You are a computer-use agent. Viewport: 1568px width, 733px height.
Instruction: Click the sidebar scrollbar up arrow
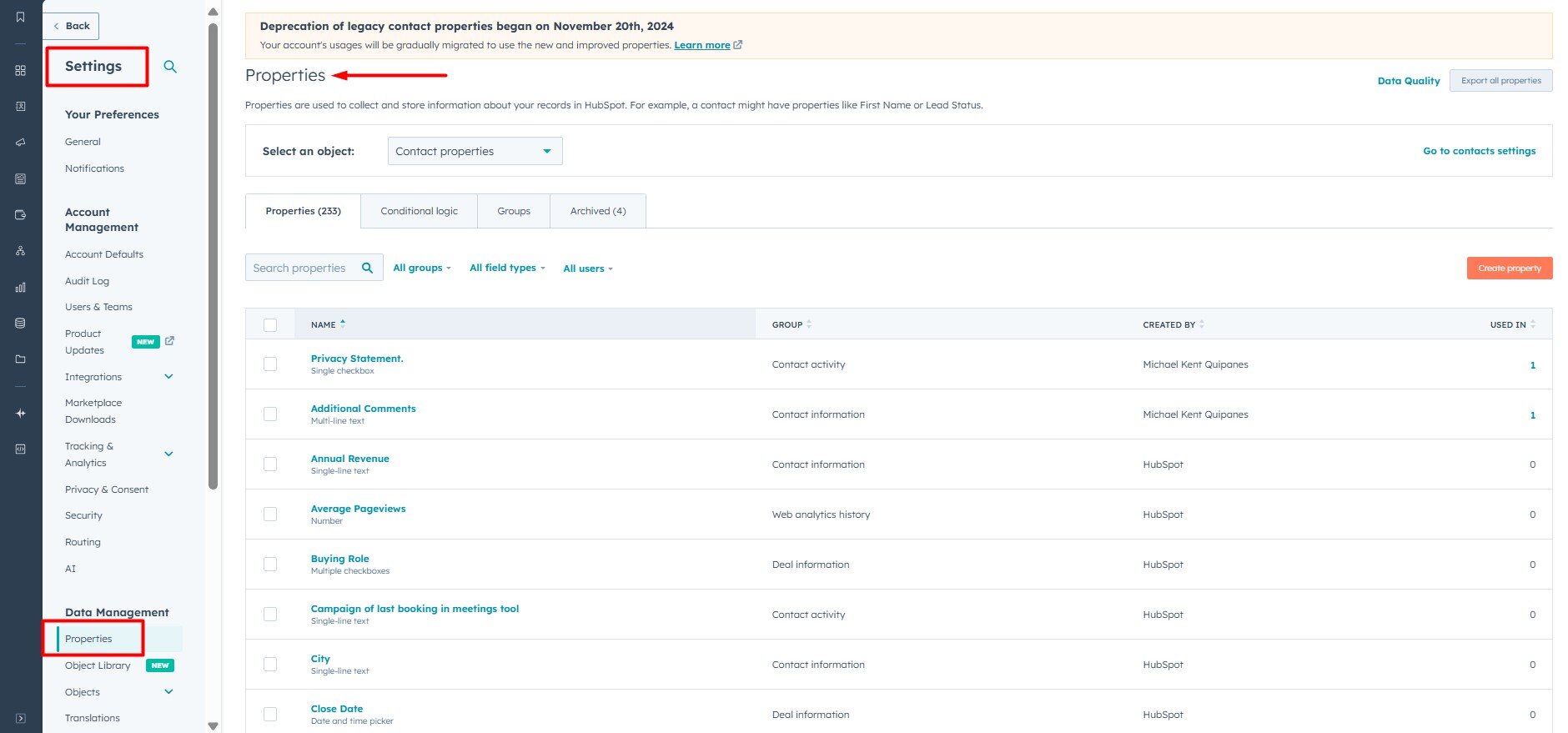[213, 12]
